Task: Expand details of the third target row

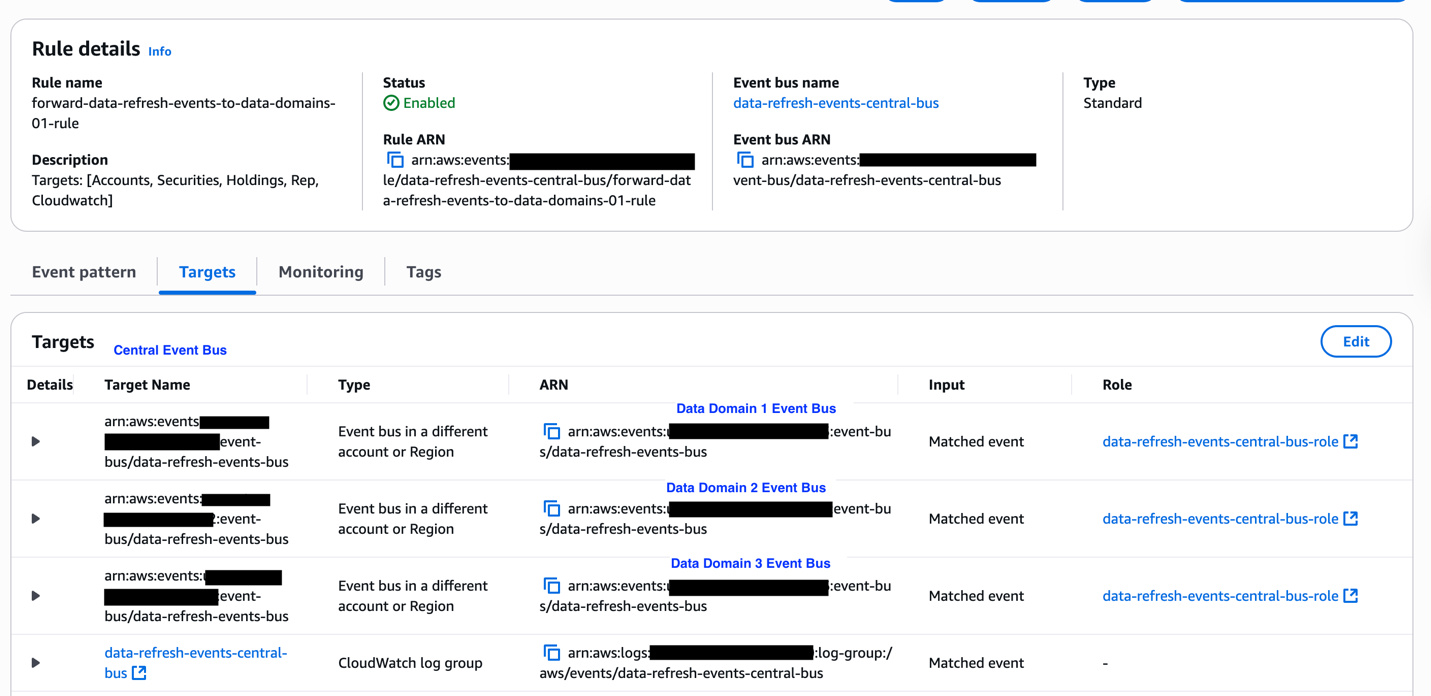Action: pos(36,596)
